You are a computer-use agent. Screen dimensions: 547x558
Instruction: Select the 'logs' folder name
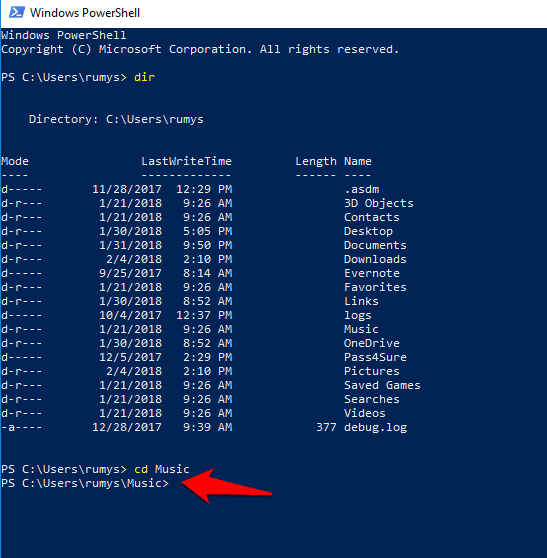(358, 316)
